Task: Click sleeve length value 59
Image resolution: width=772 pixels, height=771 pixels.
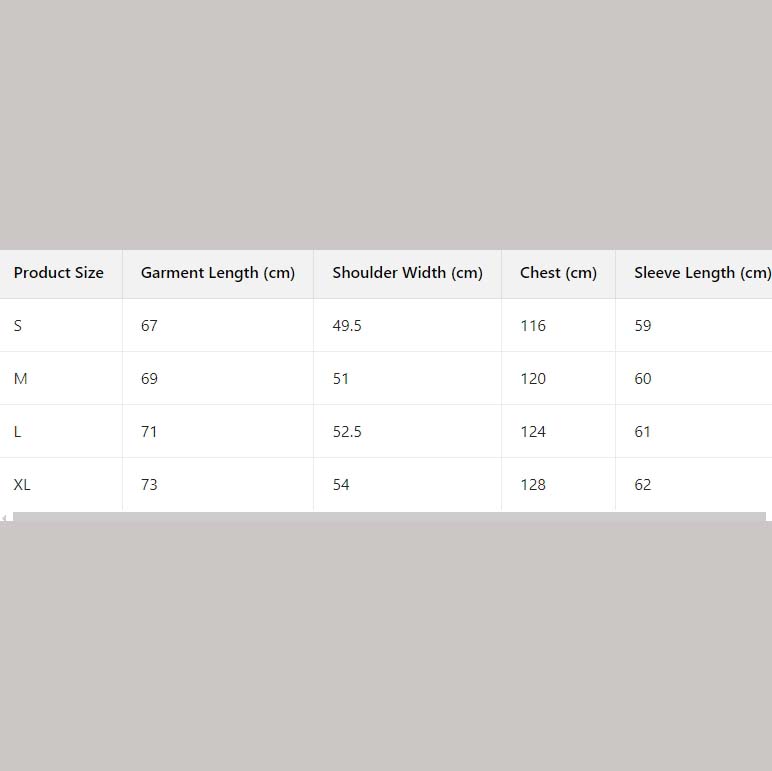Action: [x=642, y=326]
